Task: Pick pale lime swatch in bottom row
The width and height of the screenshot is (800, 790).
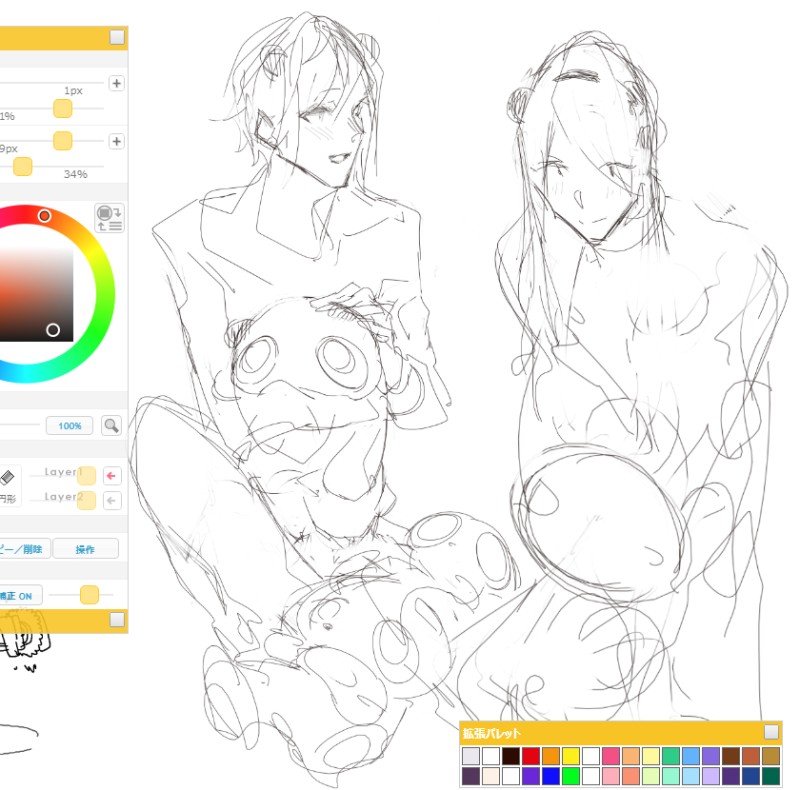Action: point(651,776)
